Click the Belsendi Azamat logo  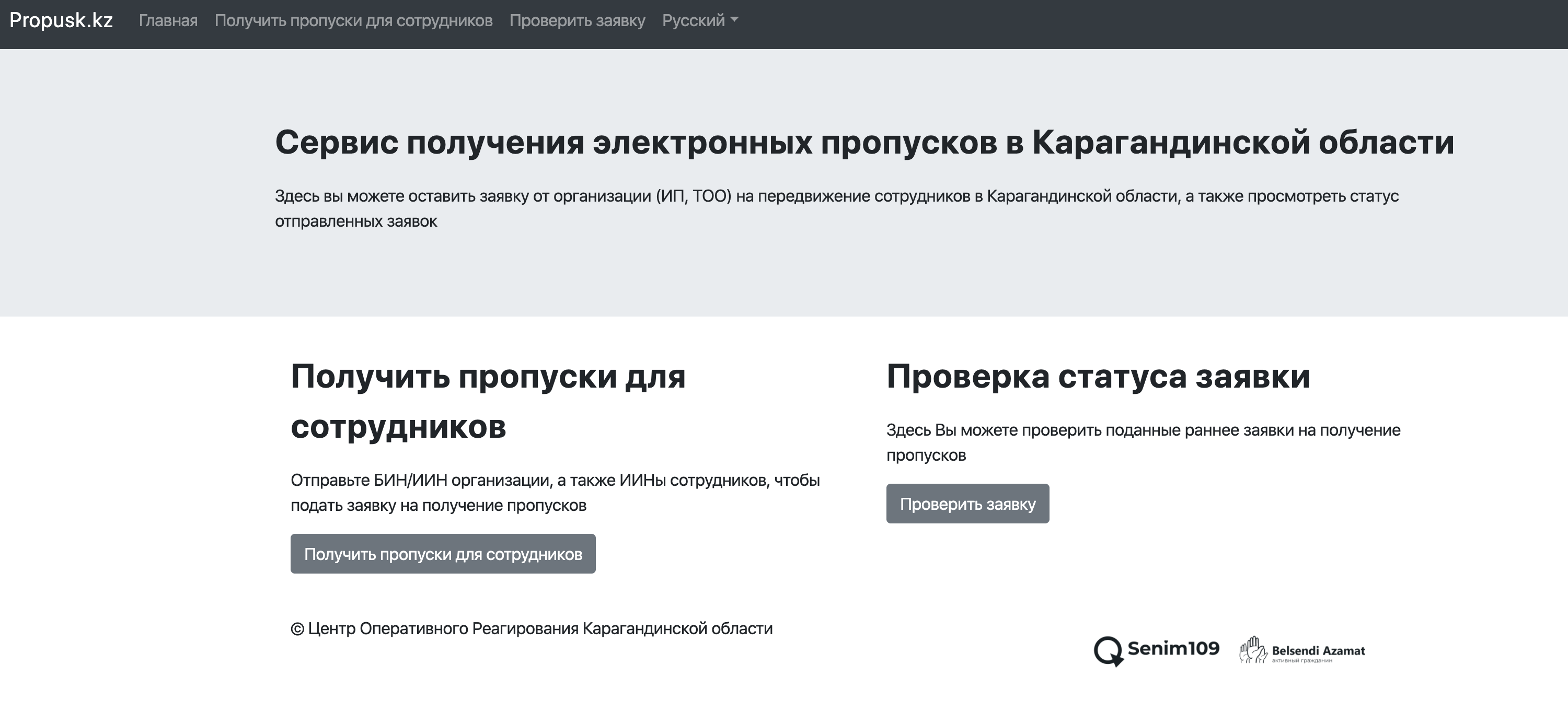click(1302, 650)
